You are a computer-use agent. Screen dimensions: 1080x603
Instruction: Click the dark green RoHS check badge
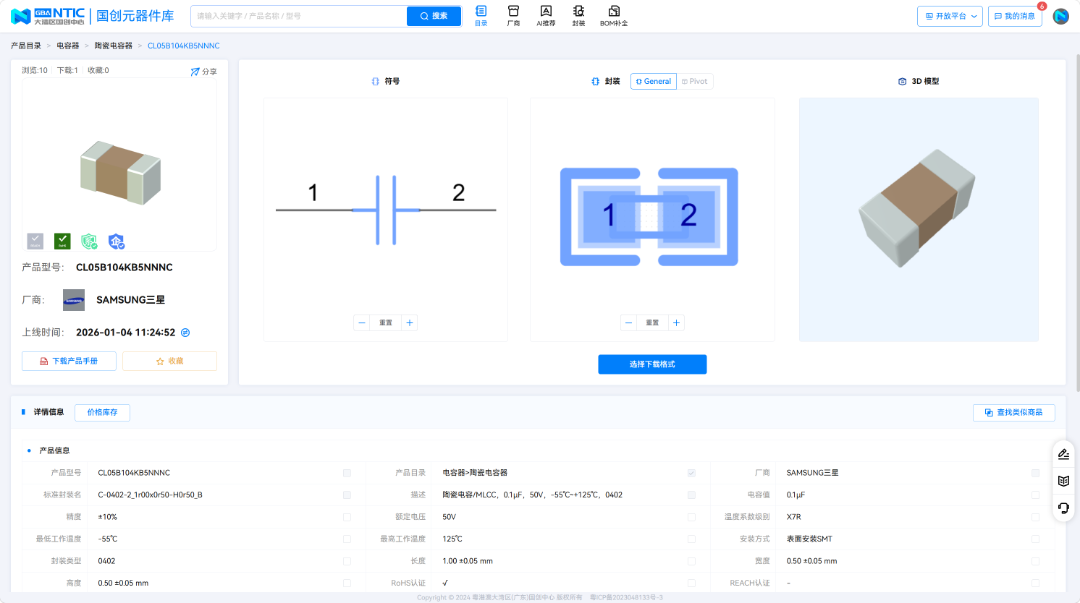[62, 241]
